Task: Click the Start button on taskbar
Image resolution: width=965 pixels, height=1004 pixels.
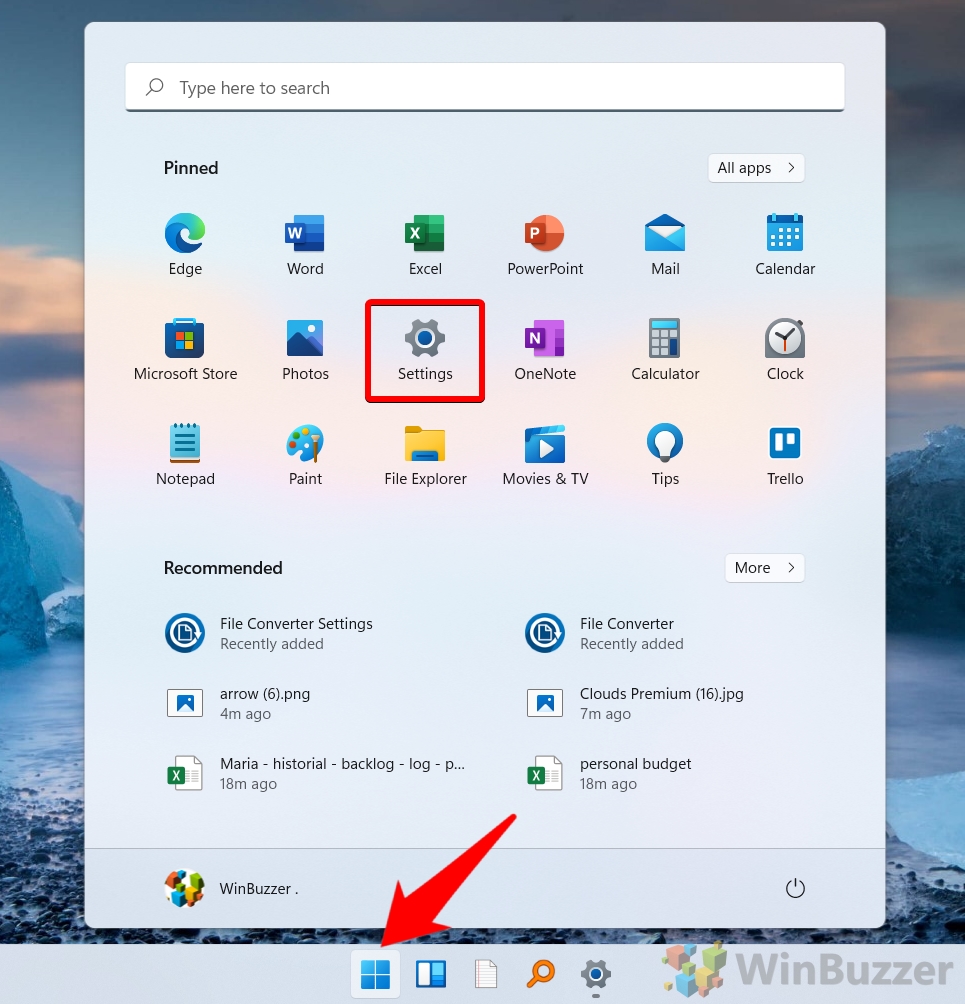Action: click(x=375, y=974)
